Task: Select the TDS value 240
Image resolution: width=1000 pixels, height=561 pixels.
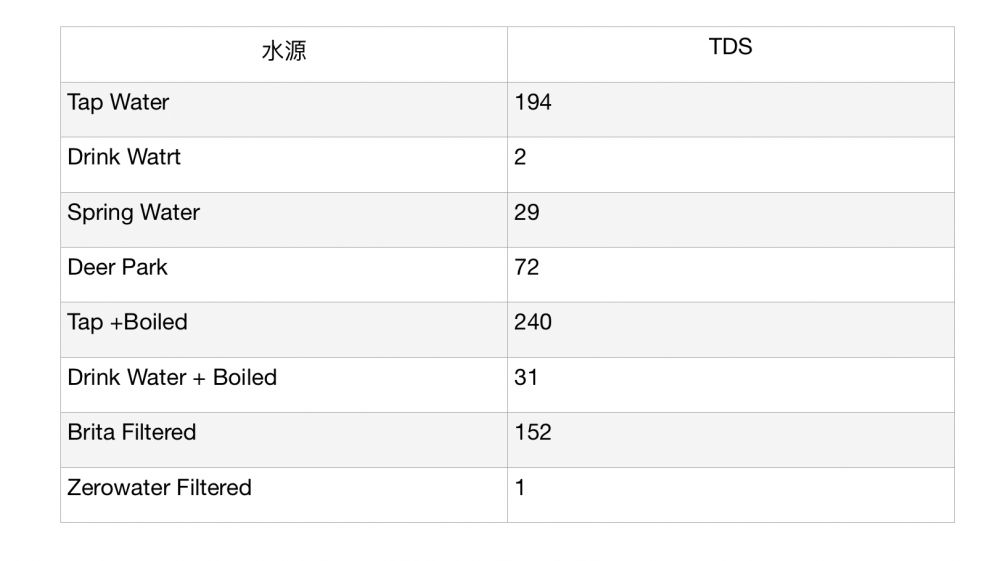Action: [x=533, y=323]
